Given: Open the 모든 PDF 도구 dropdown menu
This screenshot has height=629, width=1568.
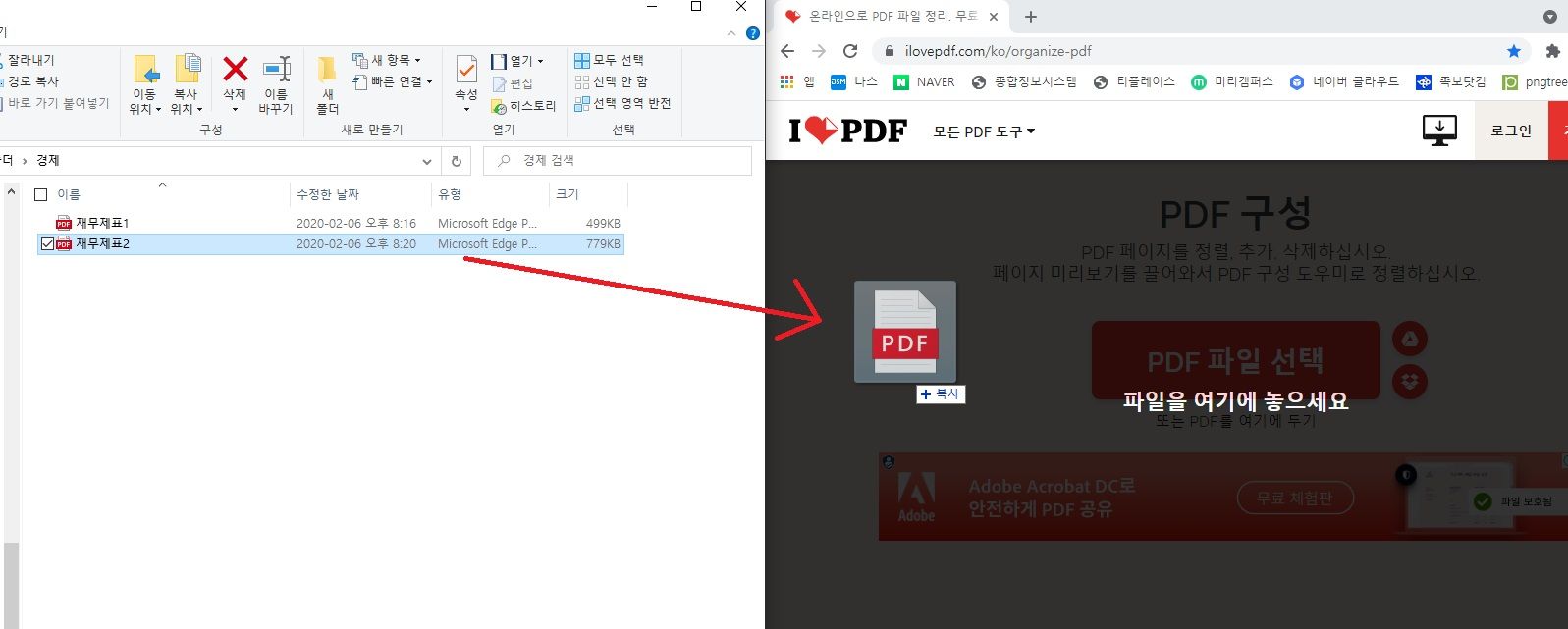Looking at the screenshot, I should pos(984,131).
